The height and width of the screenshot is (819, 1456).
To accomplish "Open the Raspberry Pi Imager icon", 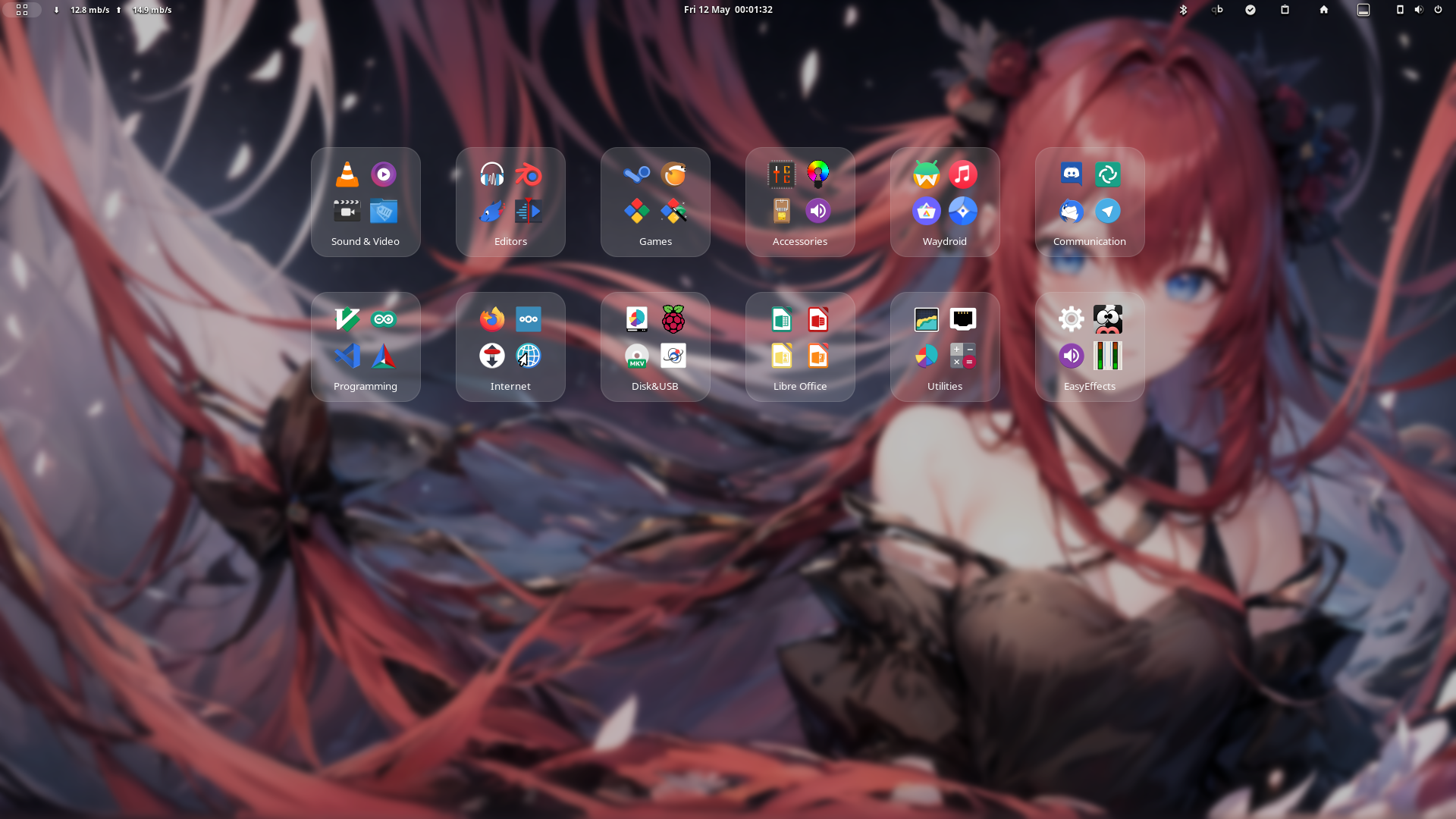I will (673, 319).
